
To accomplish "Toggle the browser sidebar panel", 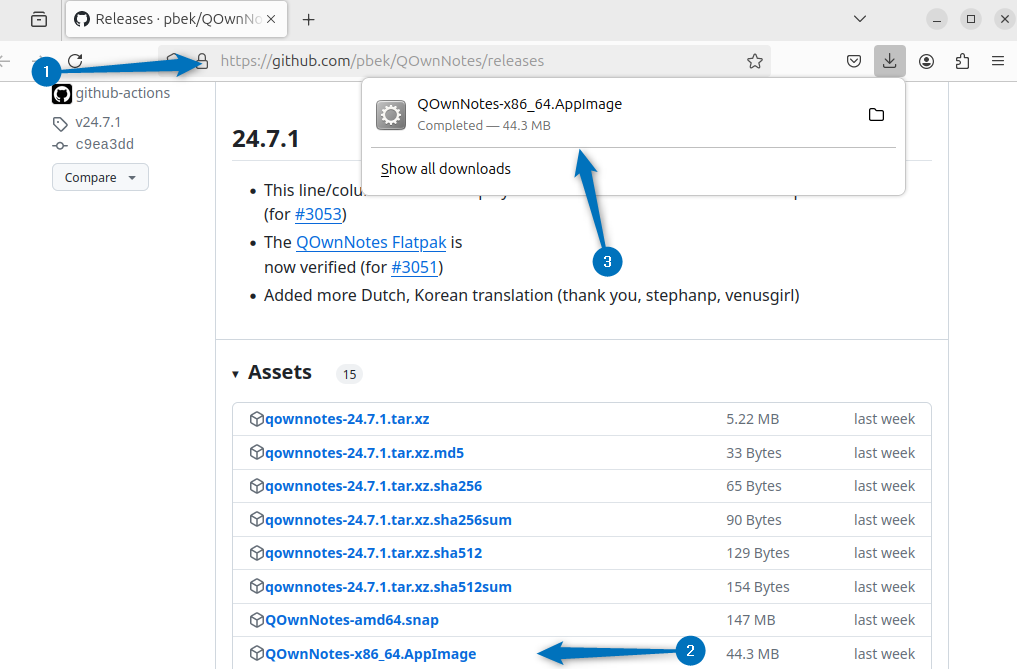I will (38, 19).
